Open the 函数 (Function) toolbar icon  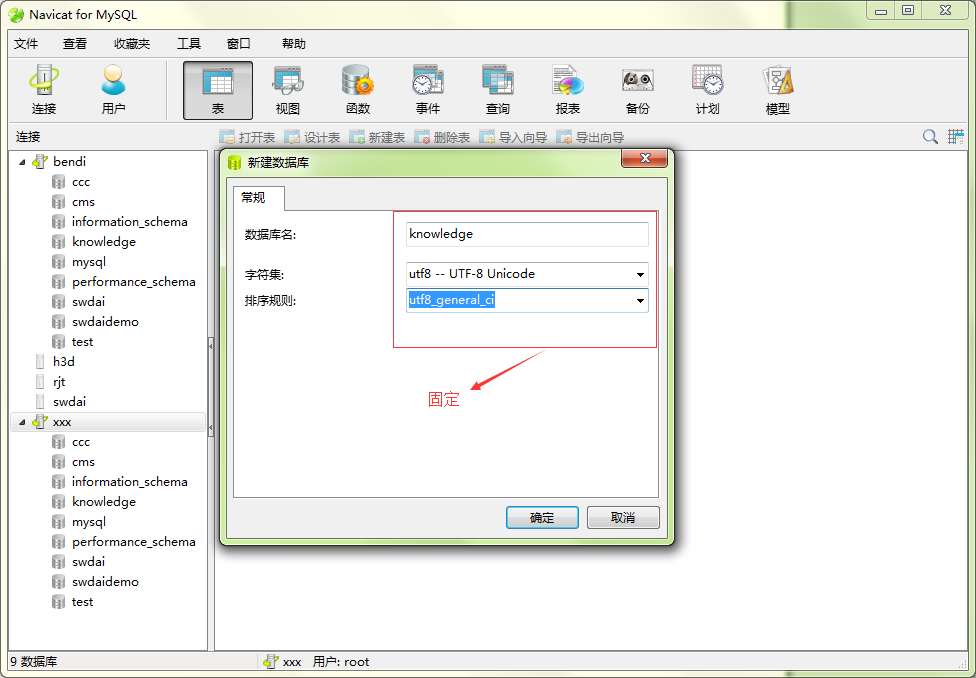pos(358,90)
